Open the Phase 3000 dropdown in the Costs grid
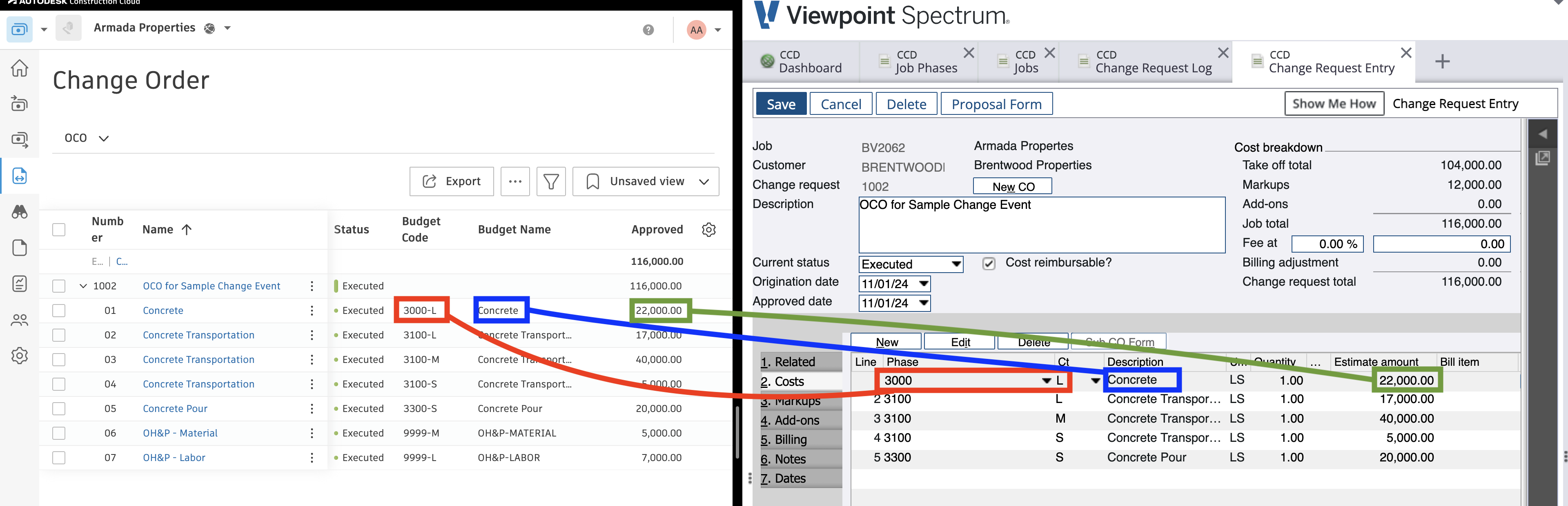 (1046, 381)
